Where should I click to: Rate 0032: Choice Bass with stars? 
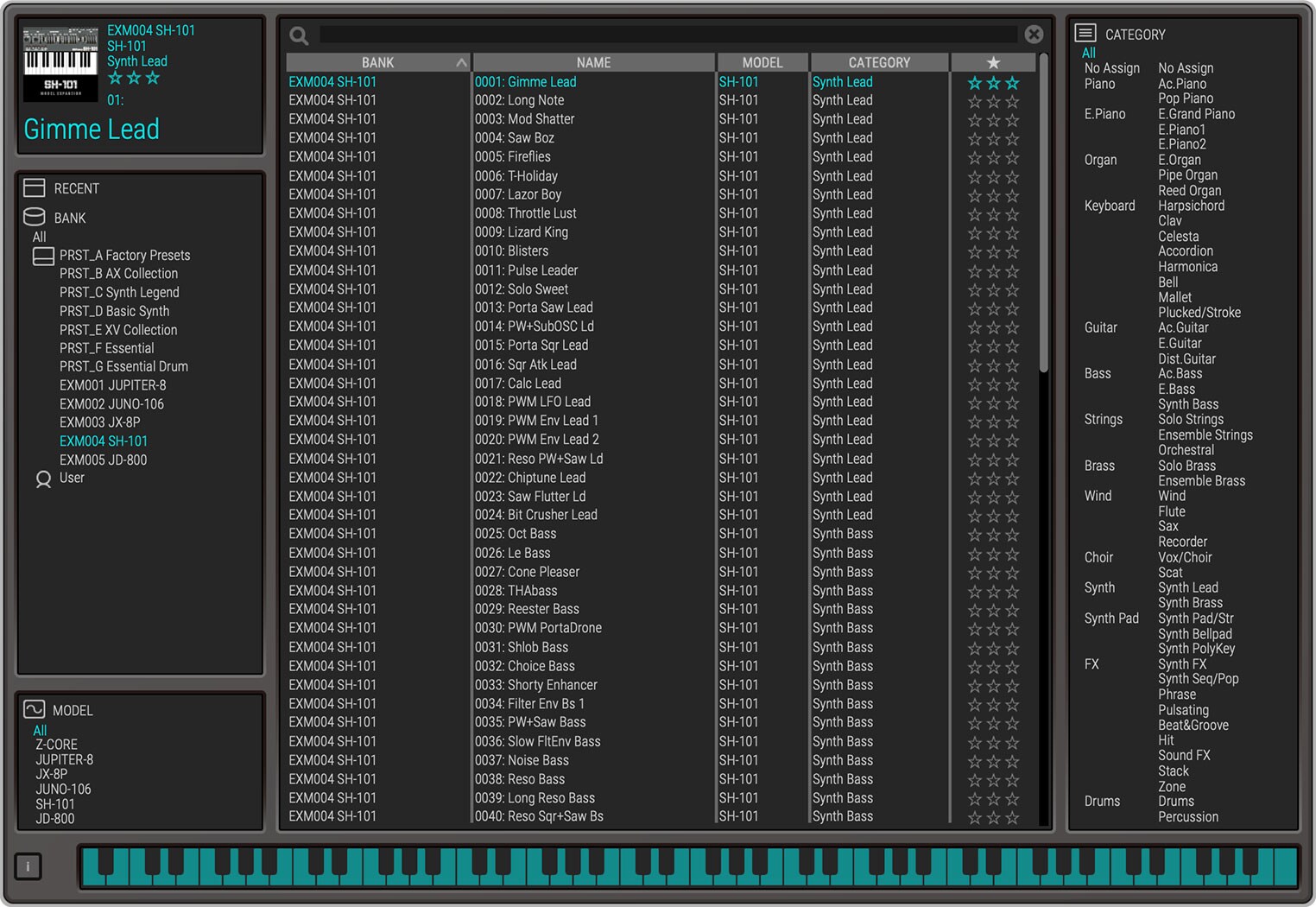[993, 667]
